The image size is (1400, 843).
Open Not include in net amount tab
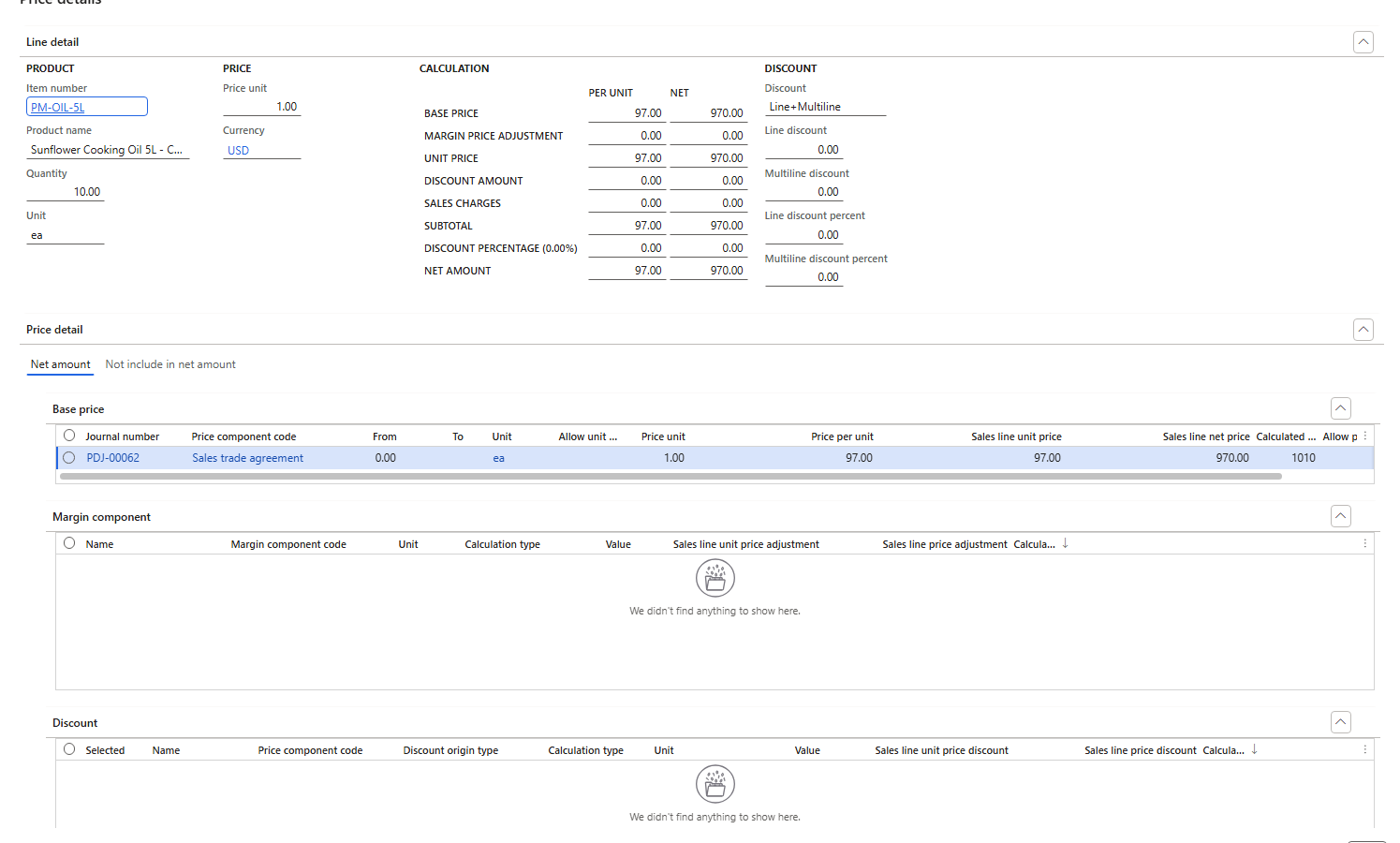click(x=170, y=364)
